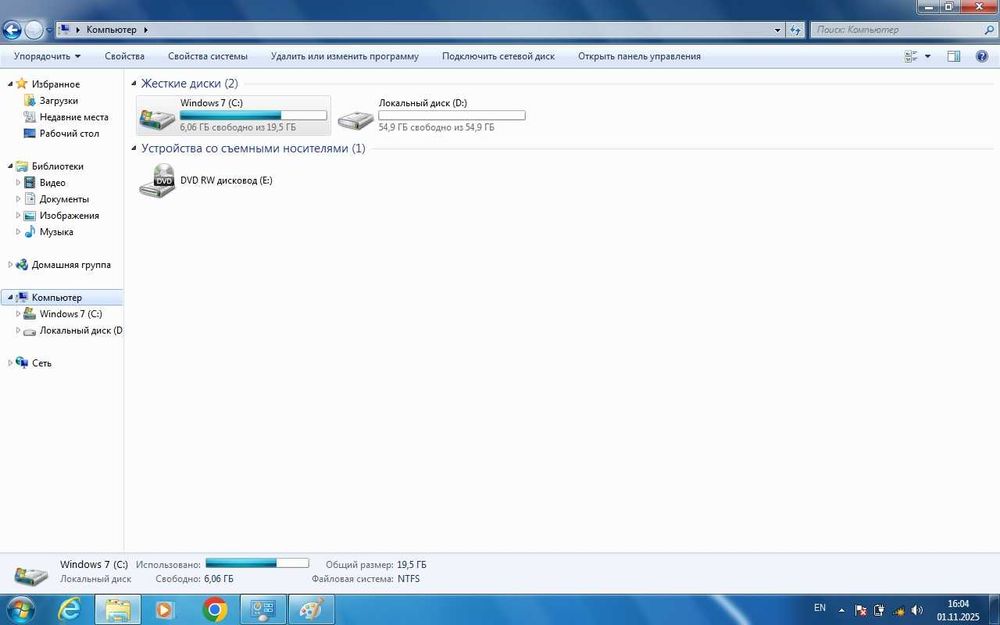Click the change view icon

(x=911, y=56)
